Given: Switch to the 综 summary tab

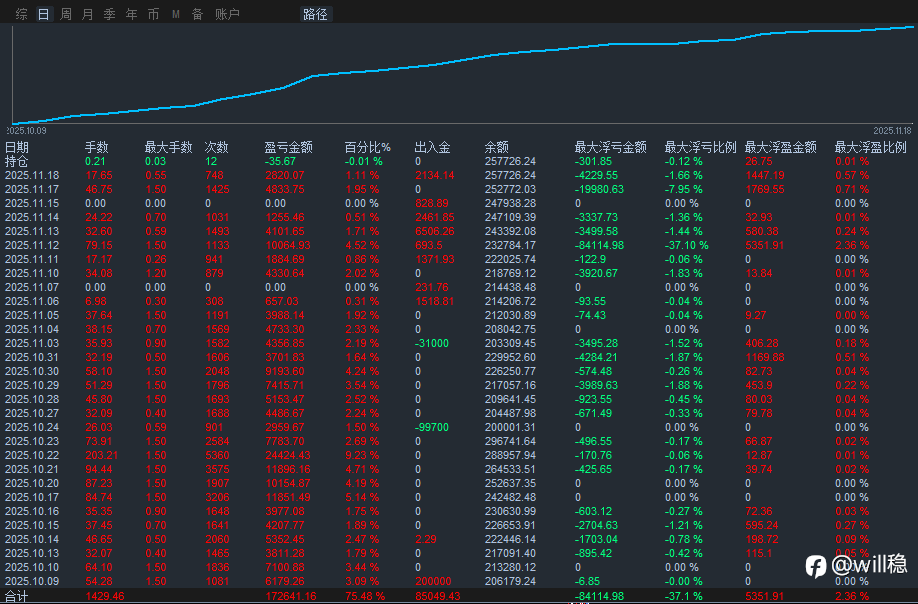Looking at the screenshot, I should (x=22, y=14).
